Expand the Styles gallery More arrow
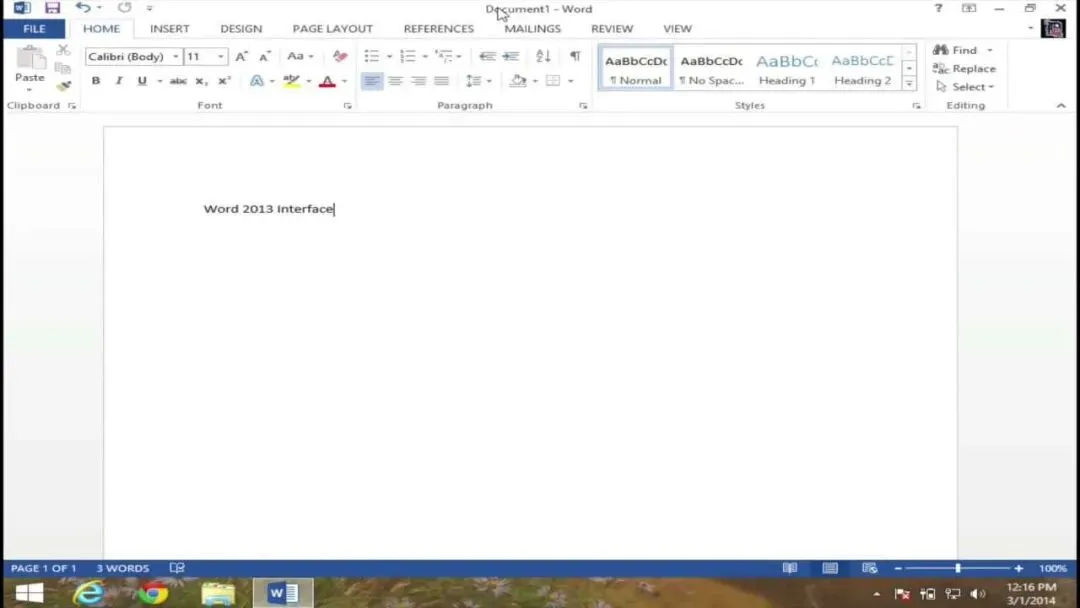 pos(909,84)
